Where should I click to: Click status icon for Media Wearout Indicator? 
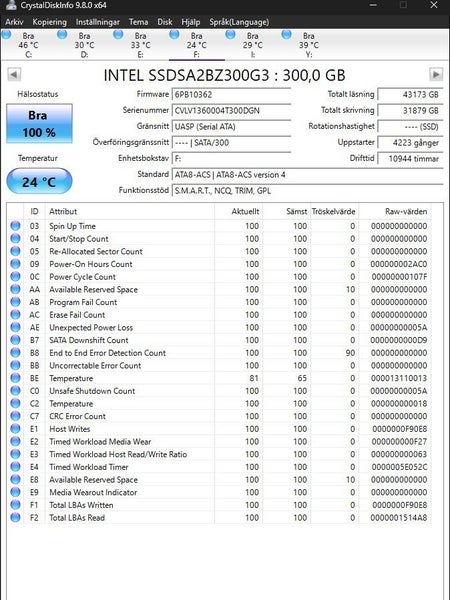pyautogui.click(x=15, y=492)
